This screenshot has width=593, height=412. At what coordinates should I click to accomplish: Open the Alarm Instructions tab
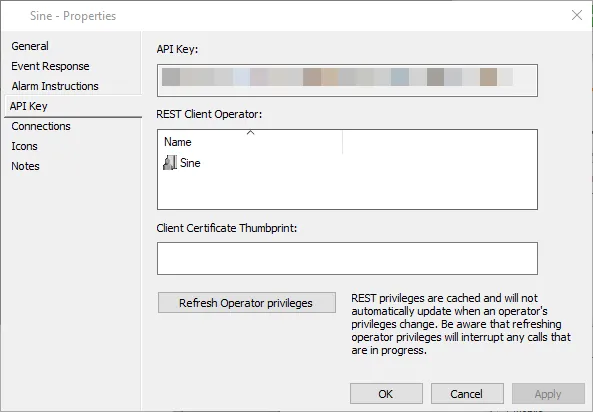coord(55,86)
